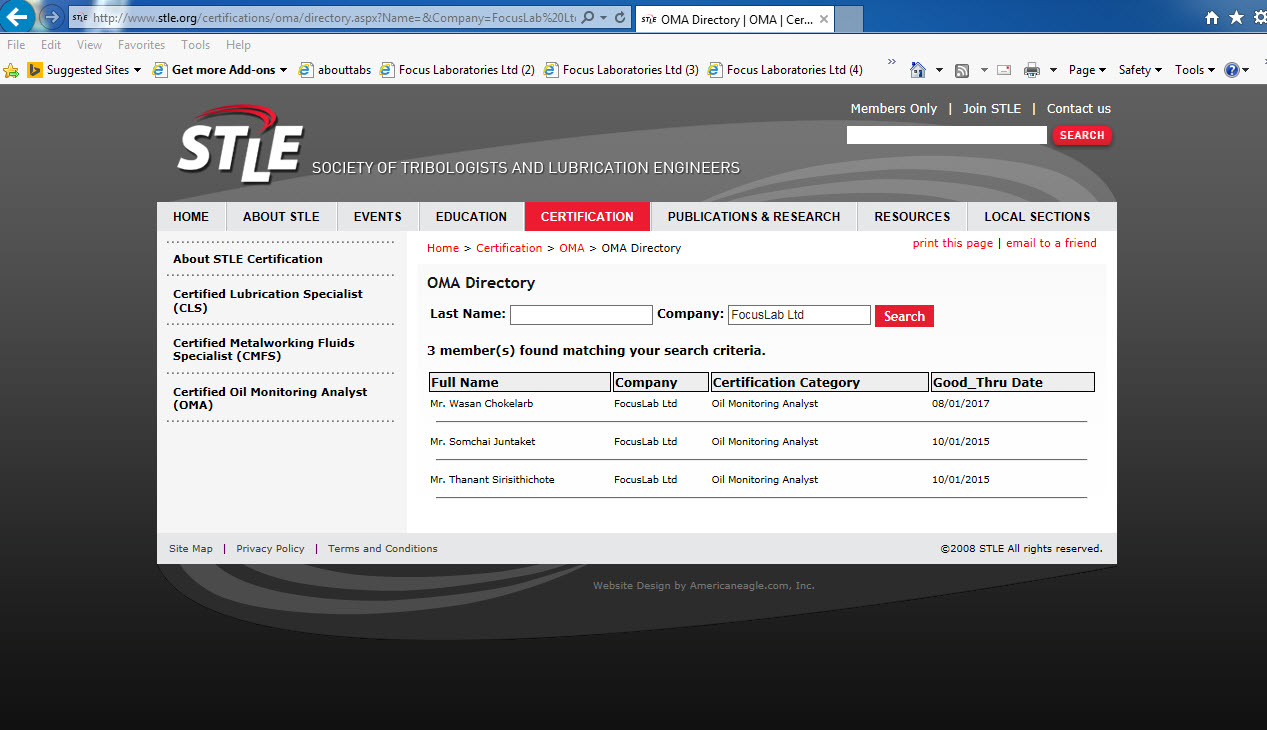This screenshot has width=1267, height=730.
Task: Open browser settings gear icon
Action: coord(1259,18)
